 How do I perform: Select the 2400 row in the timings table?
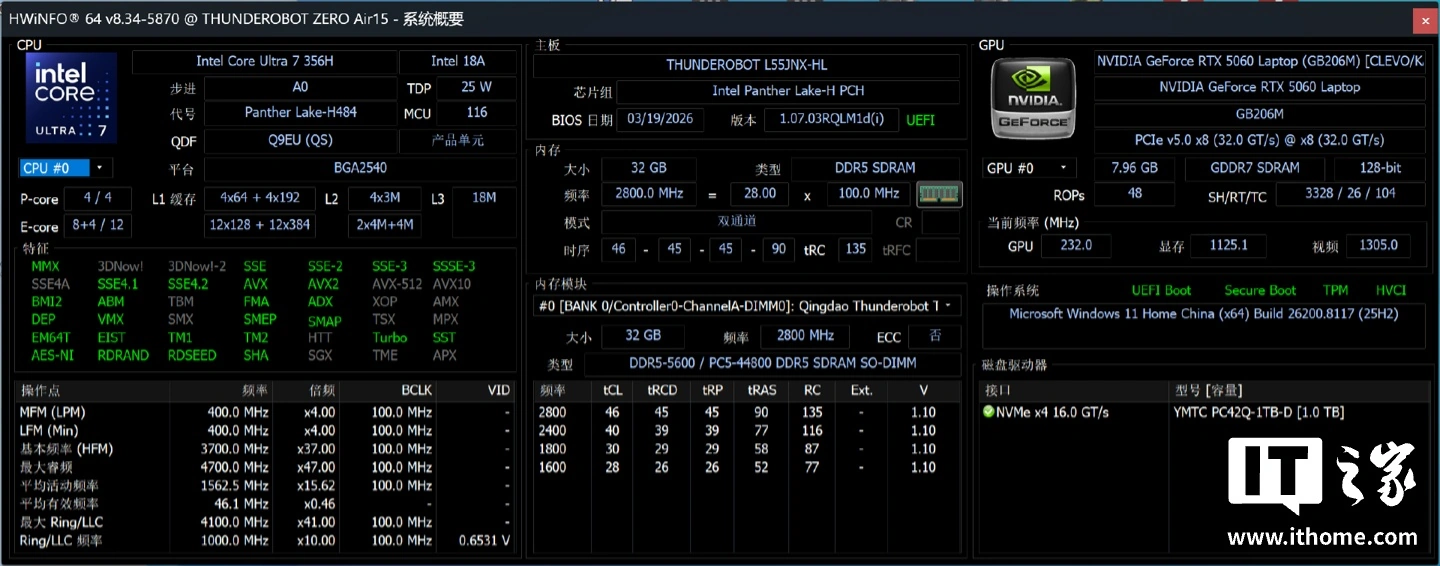tap(747, 430)
